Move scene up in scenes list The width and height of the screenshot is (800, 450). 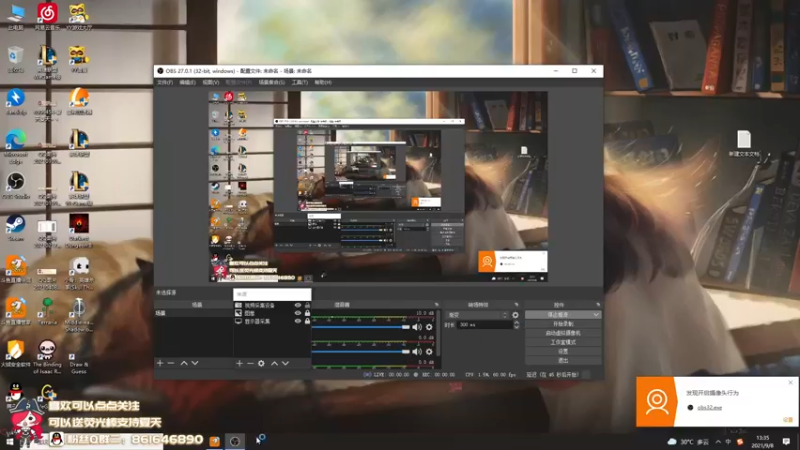point(184,363)
